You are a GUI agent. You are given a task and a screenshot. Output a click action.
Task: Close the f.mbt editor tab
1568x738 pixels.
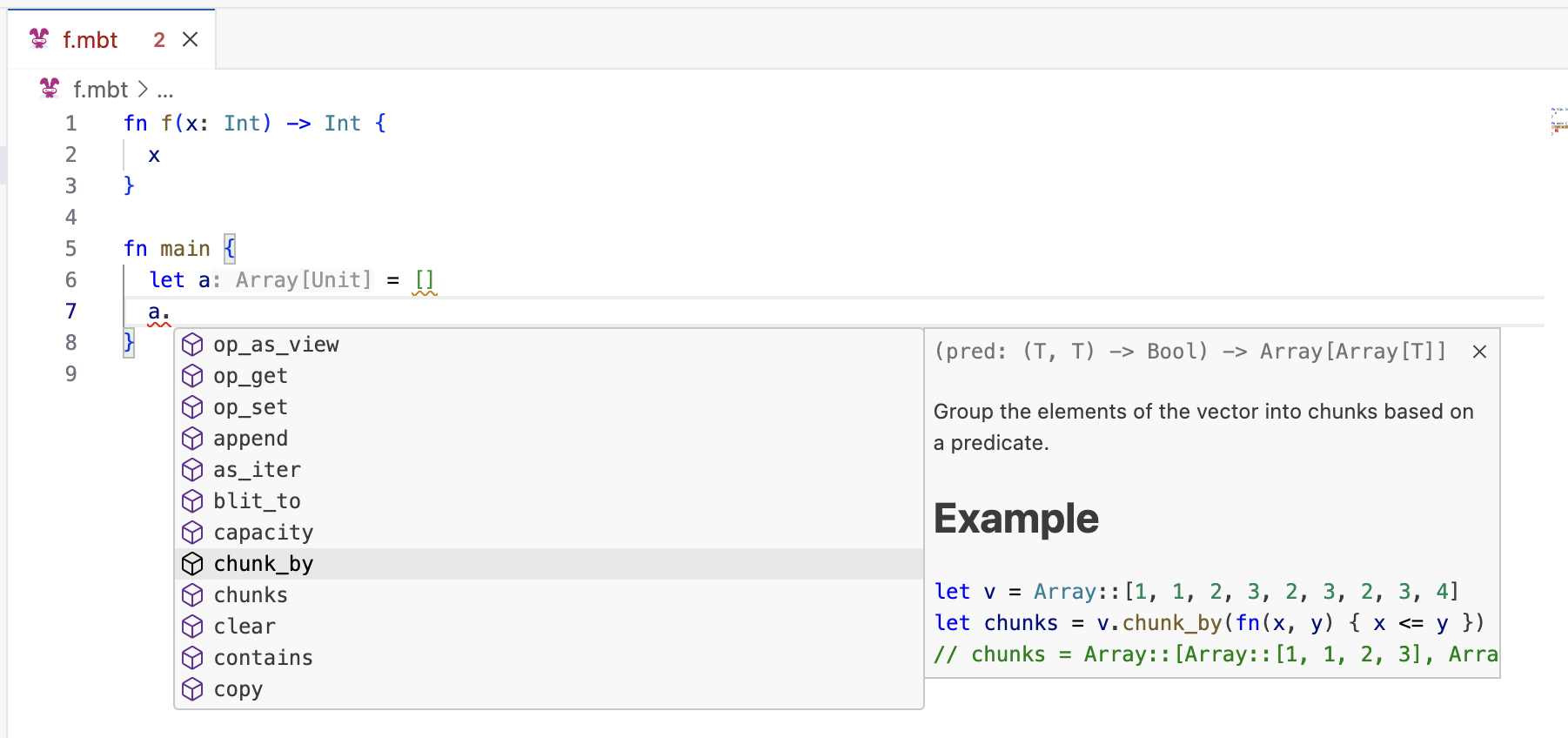pos(191,39)
